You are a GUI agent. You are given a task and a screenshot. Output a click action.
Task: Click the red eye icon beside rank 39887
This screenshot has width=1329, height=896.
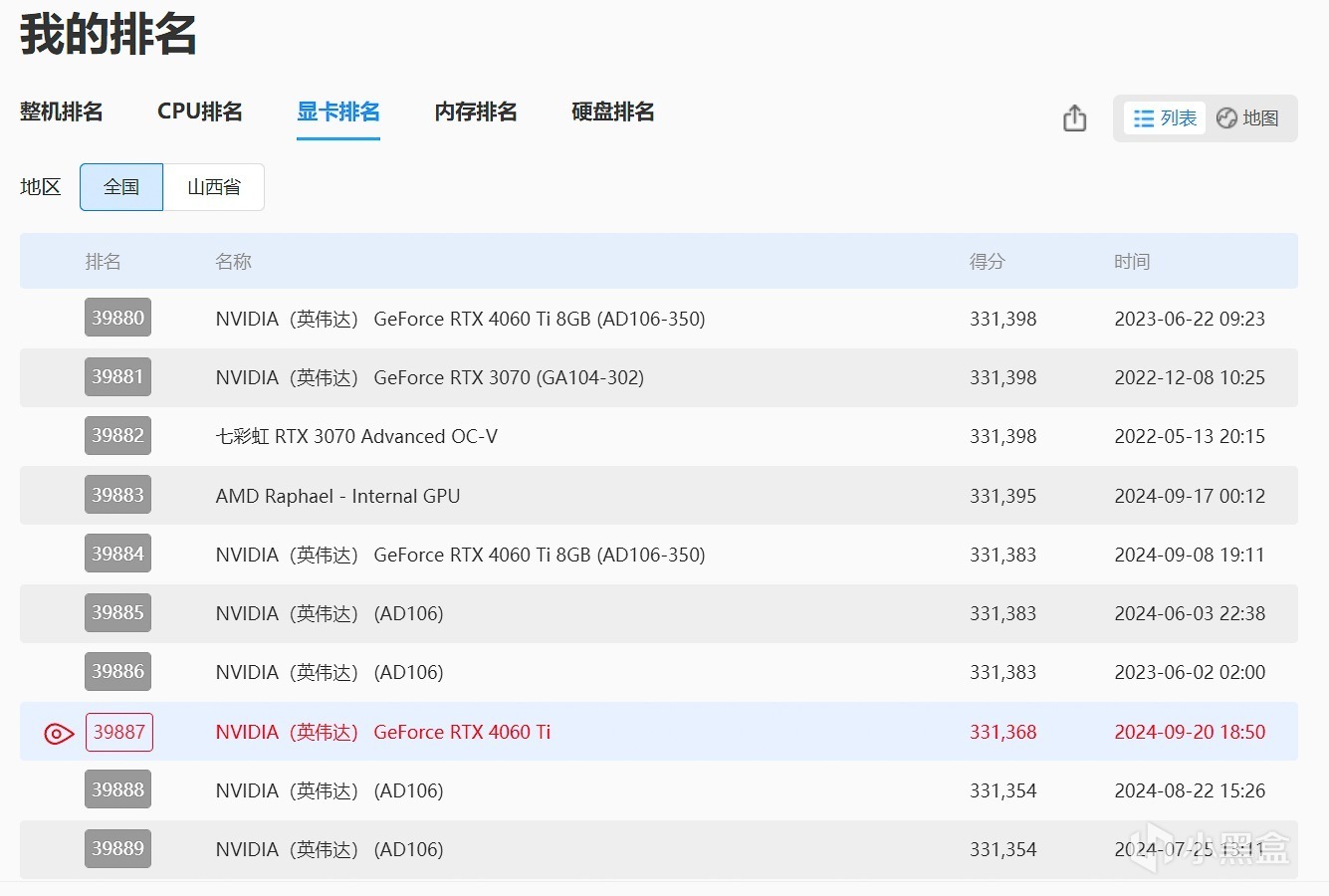click(59, 734)
